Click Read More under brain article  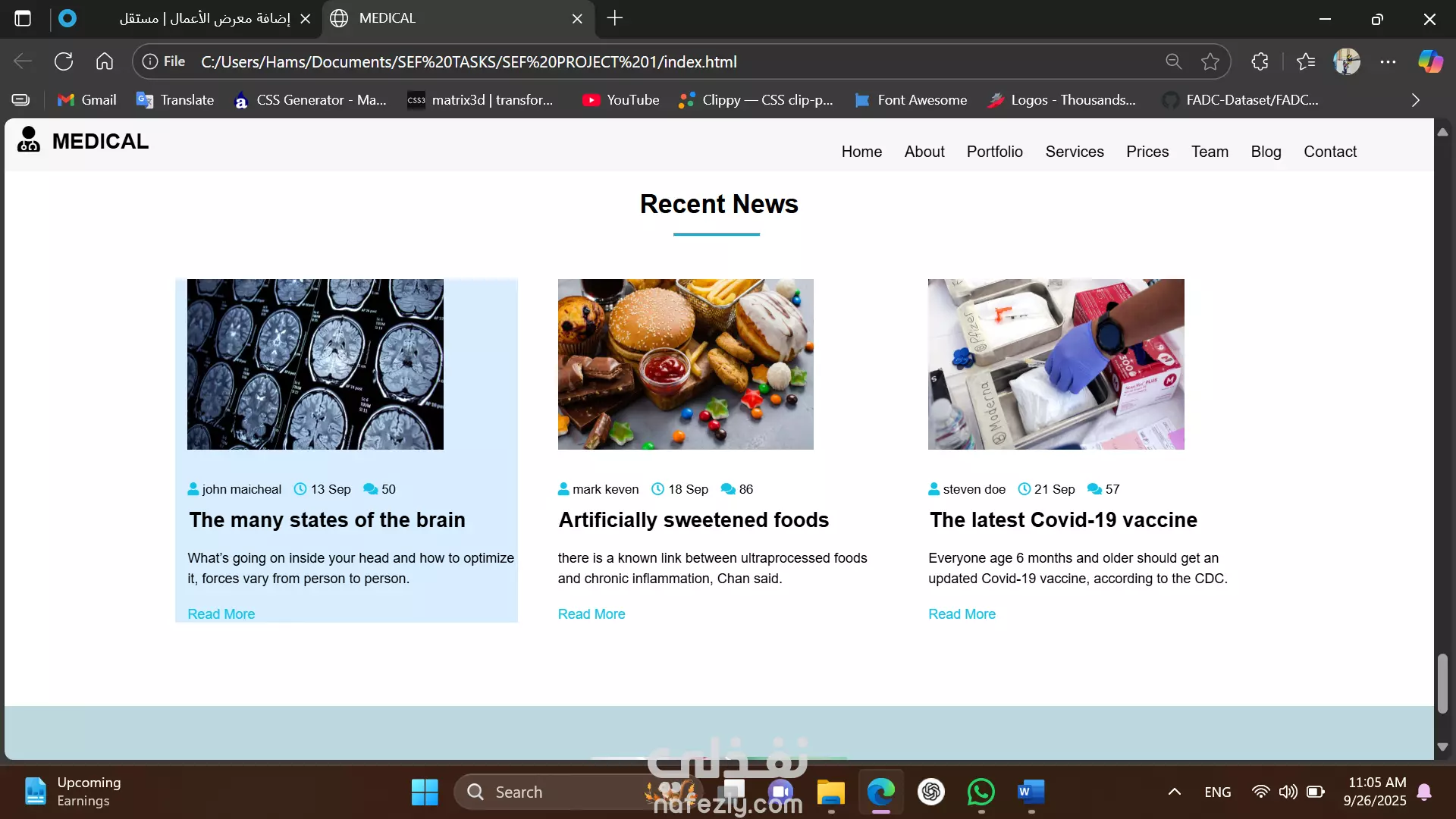tap(221, 614)
